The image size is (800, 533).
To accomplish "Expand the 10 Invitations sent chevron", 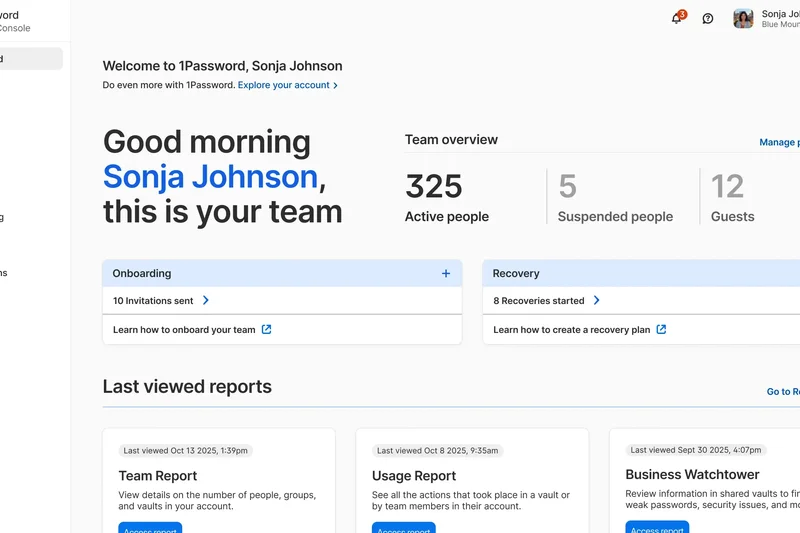I will (x=206, y=300).
